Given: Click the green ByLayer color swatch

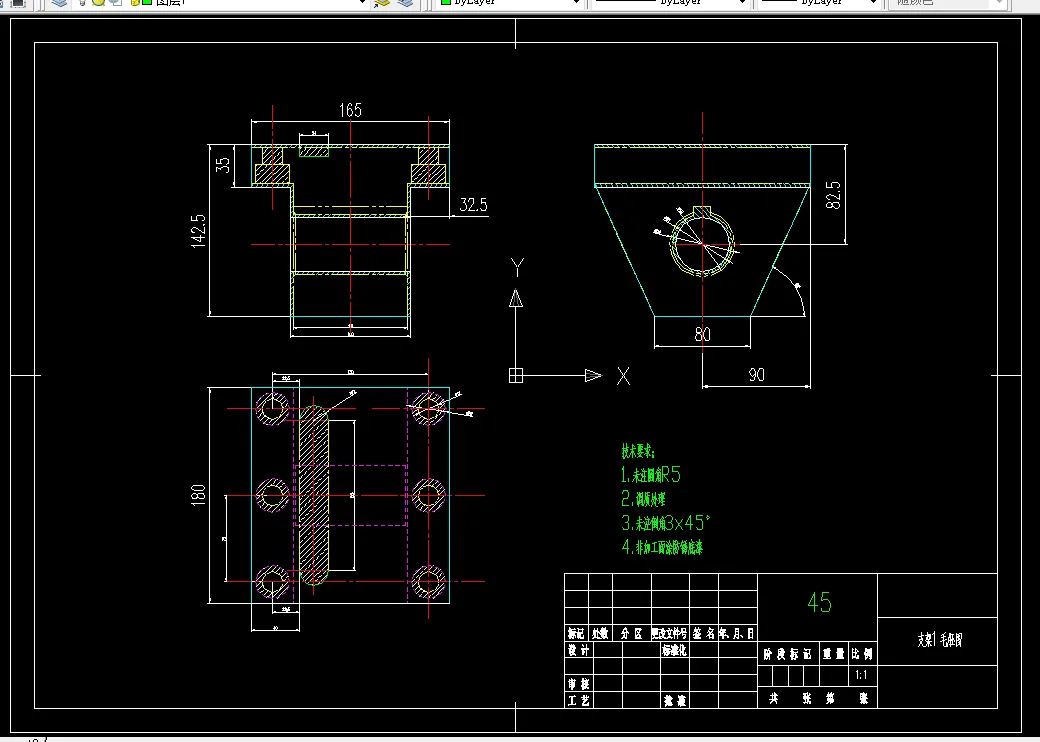Looking at the screenshot, I should tap(446, 3).
